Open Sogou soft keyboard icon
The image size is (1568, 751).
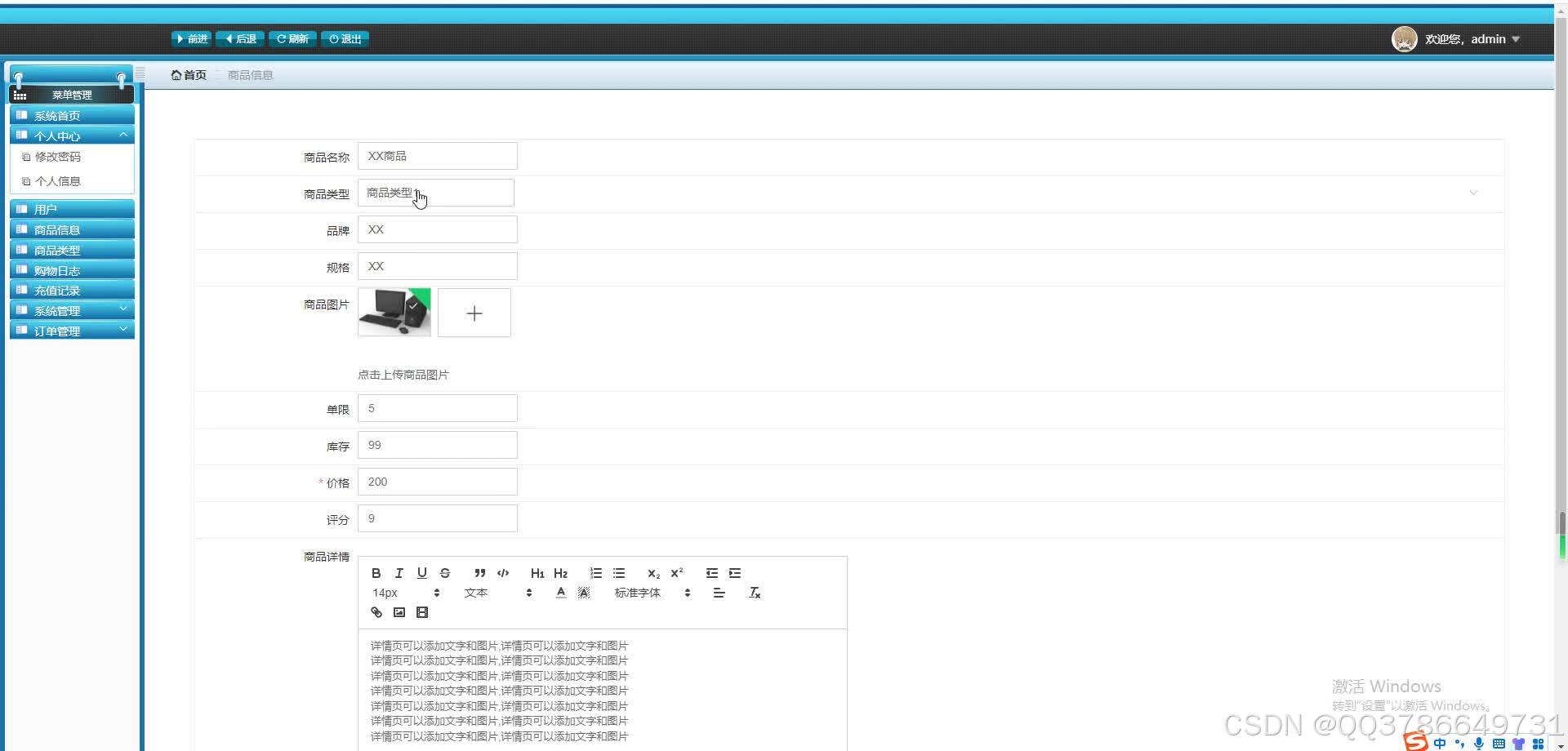pyautogui.click(x=1499, y=743)
